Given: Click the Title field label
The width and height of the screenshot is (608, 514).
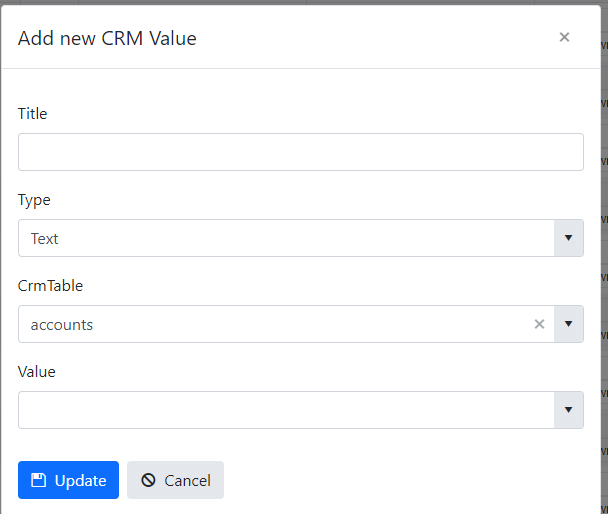Looking at the screenshot, I should pyautogui.click(x=33, y=114).
